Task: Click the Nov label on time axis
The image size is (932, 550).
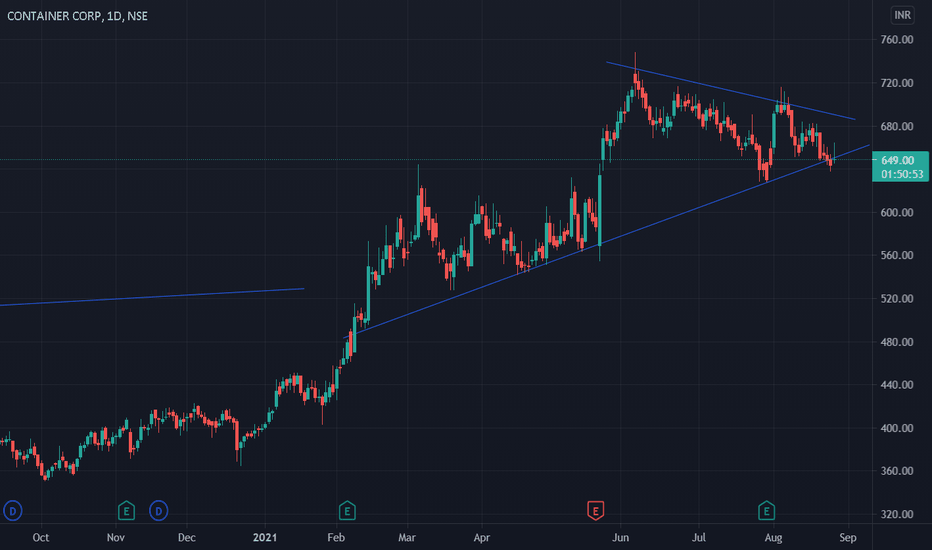Action: point(115,538)
